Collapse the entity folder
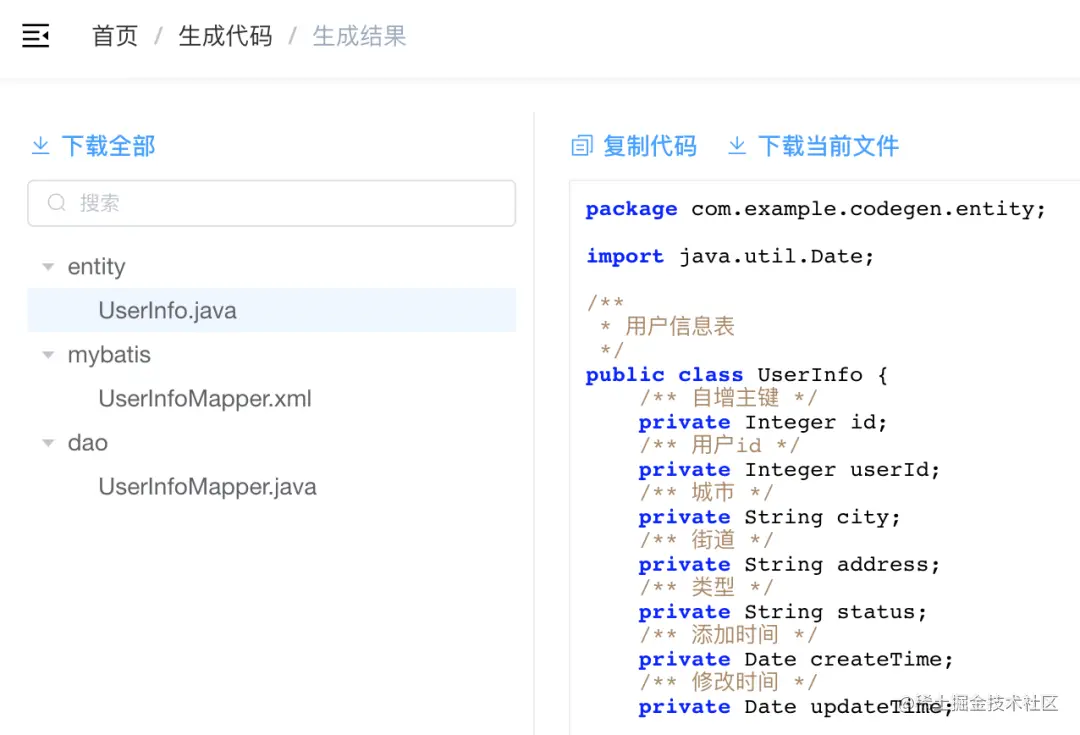1080x735 pixels. [47, 267]
